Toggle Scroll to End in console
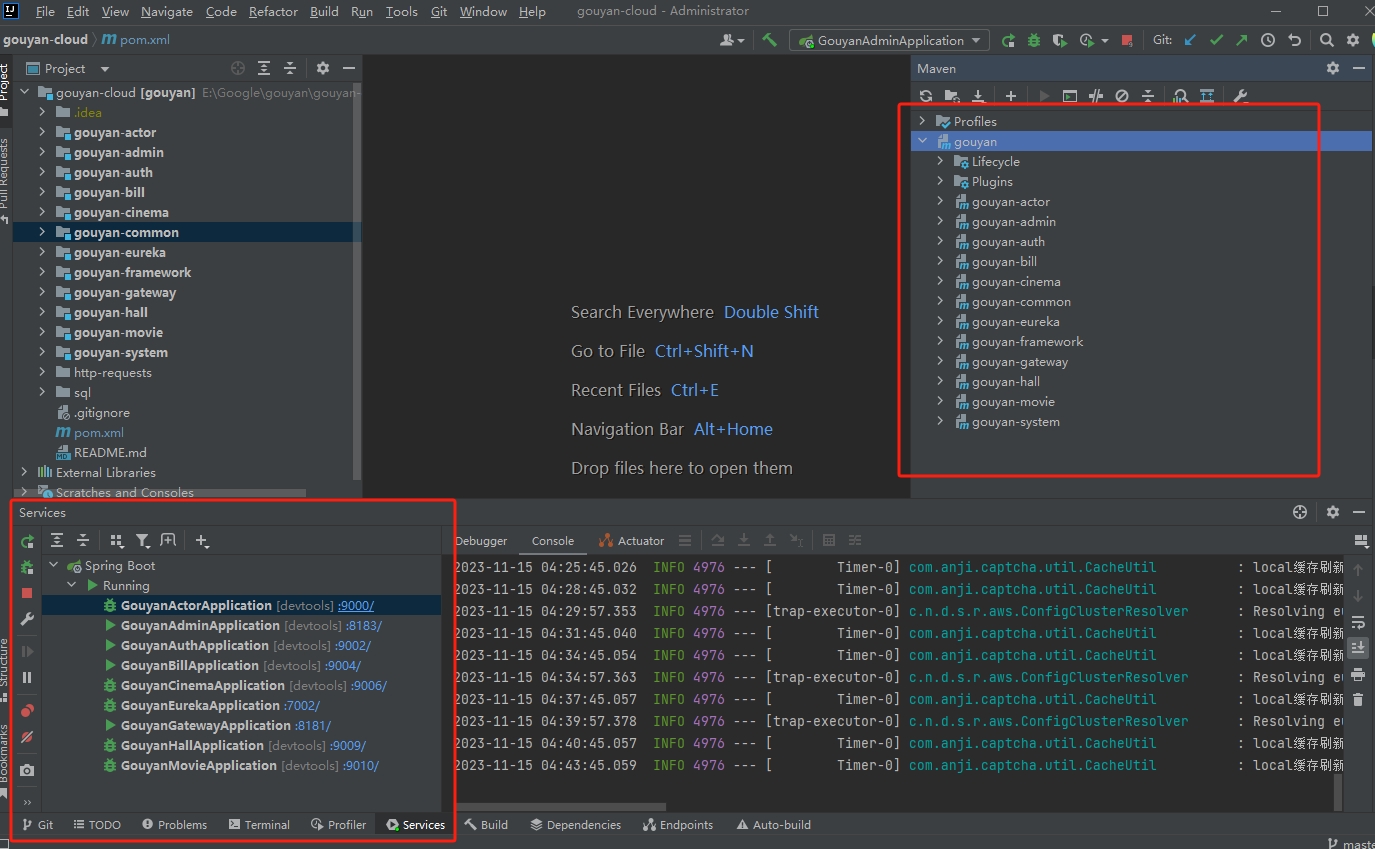Image resolution: width=1375 pixels, height=849 pixels. tap(1358, 648)
